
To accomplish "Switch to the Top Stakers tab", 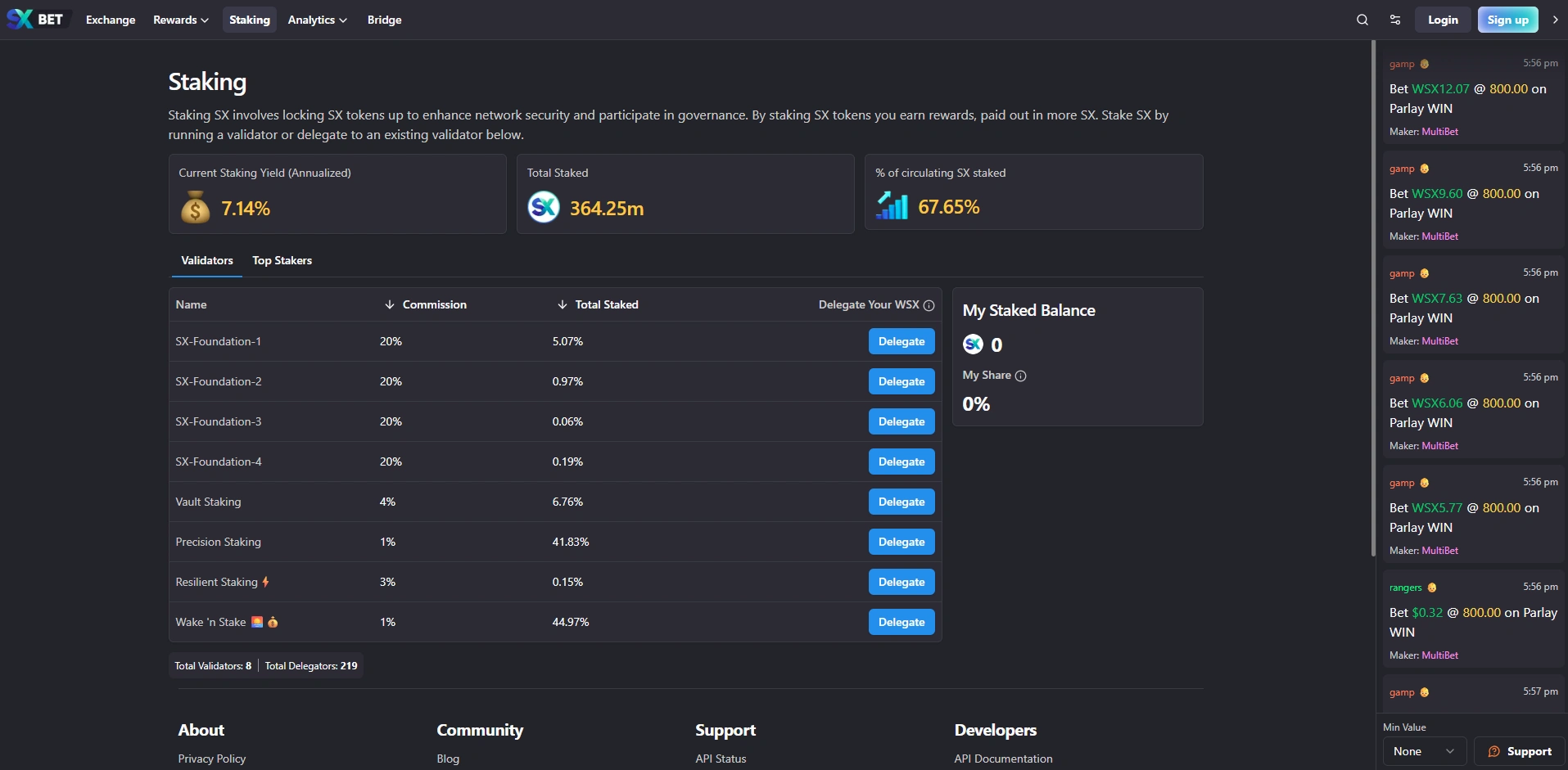I will [282, 260].
